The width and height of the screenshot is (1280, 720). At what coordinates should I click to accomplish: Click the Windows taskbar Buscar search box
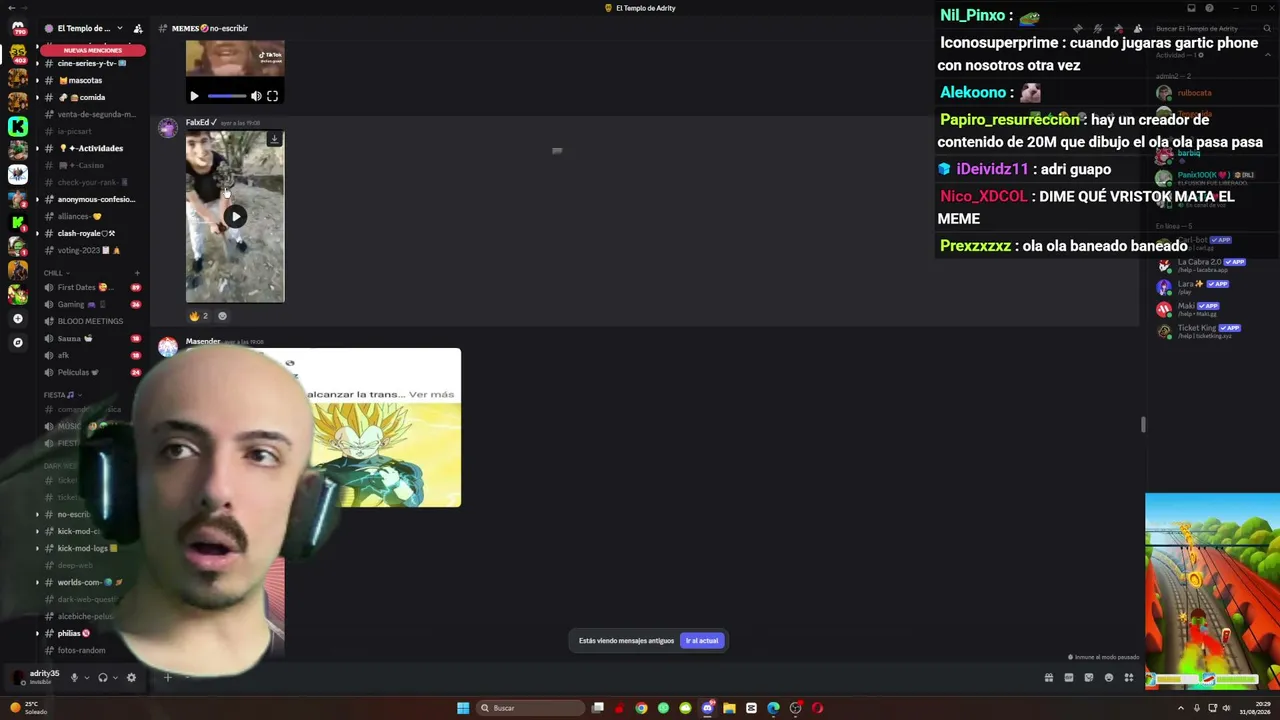530,708
